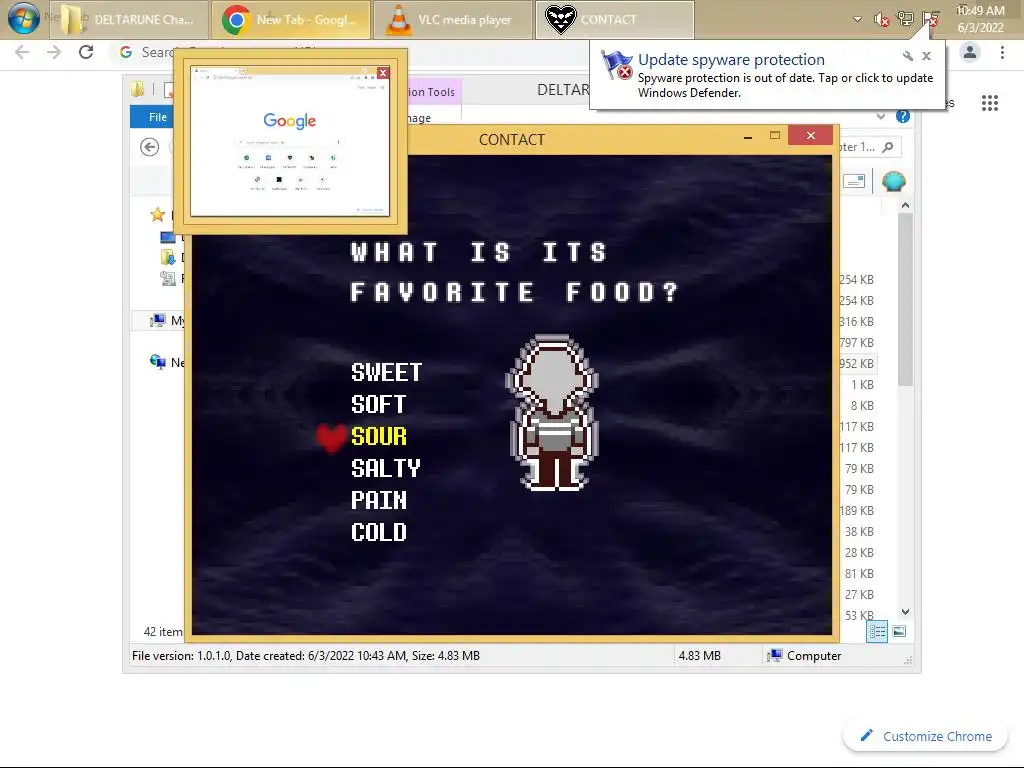Select the Desktop icon under Favorites
The width and height of the screenshot is (1024, 768).
168,236
